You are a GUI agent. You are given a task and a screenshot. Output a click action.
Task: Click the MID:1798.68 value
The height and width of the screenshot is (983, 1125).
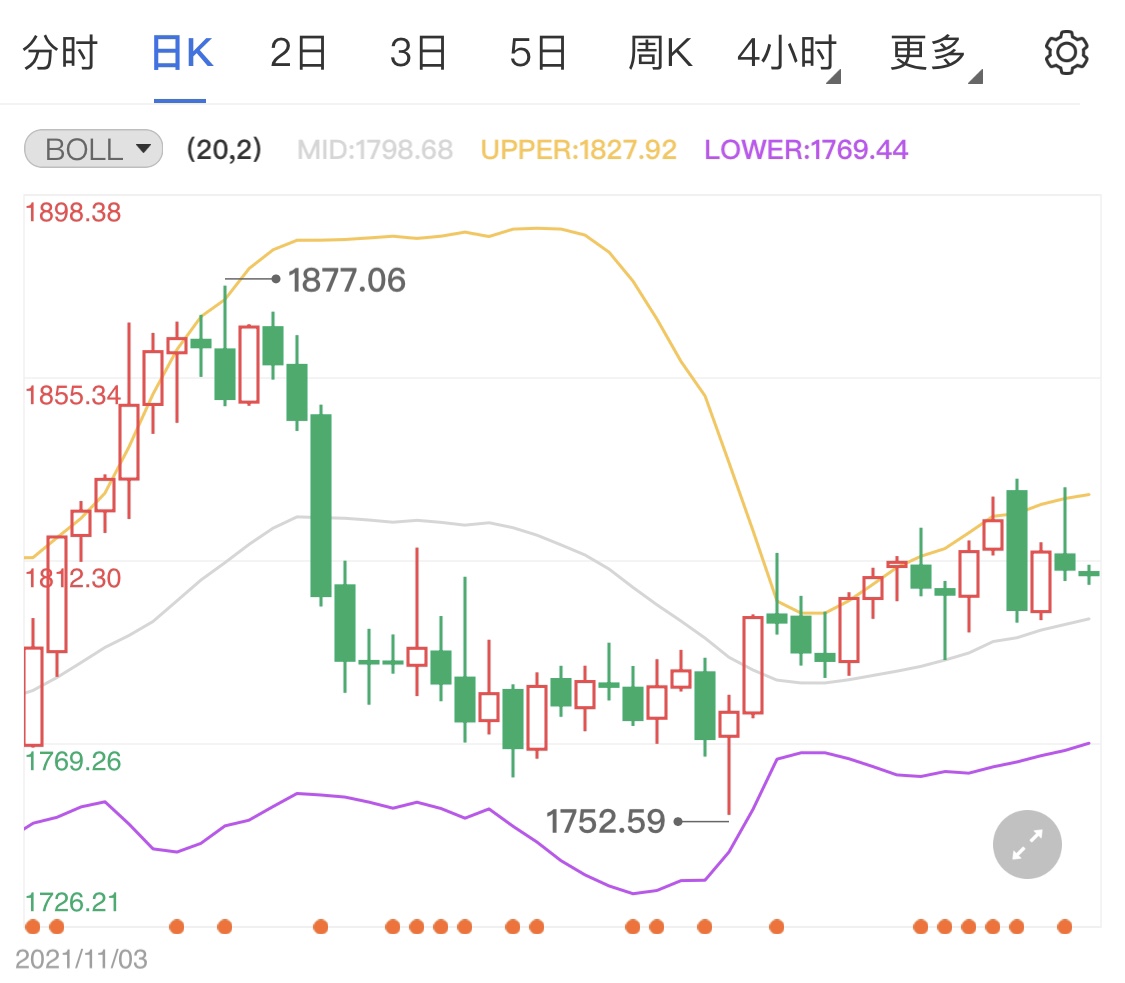coord(375,150)
